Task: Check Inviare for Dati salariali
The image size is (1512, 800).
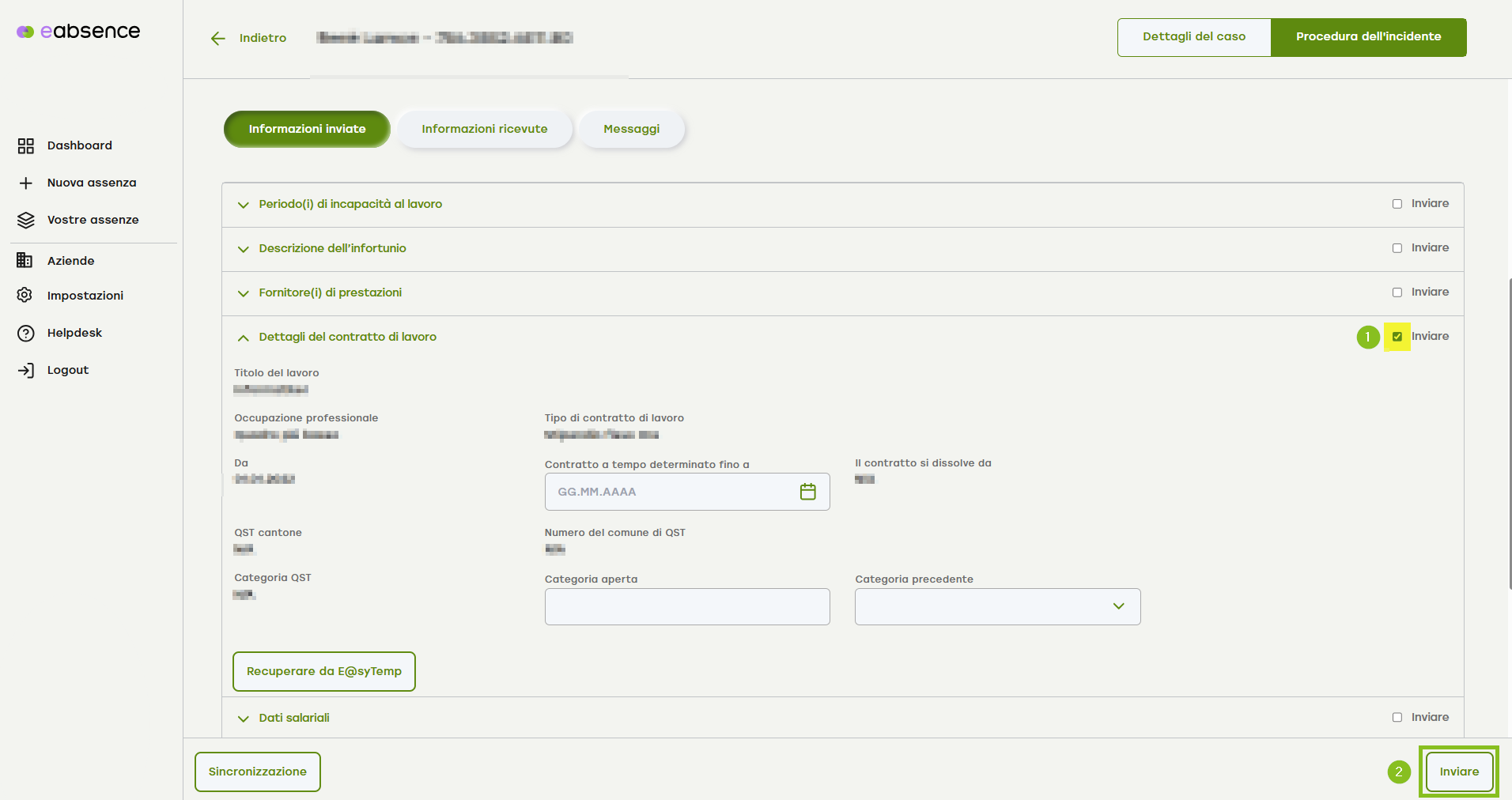Action: tap(1397, 718)
